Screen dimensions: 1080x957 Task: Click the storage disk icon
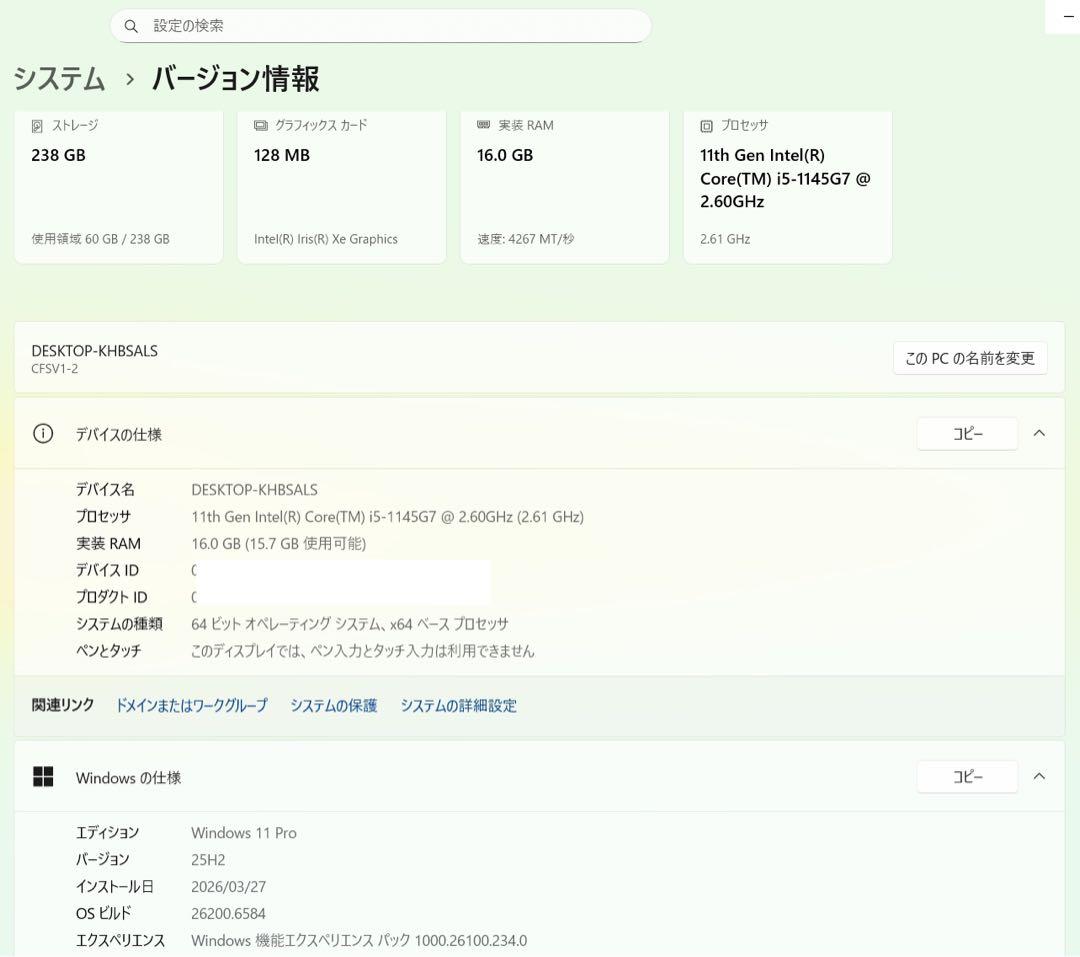pos(37,126)
